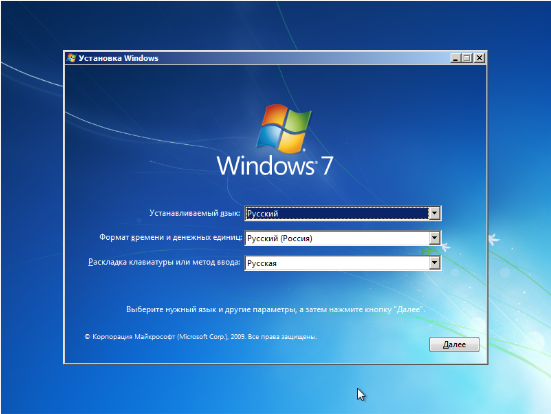Viewport: 551px width, 414px height.
Task: Open the Формат времени dropdown arrow
Action: [434, 238]
